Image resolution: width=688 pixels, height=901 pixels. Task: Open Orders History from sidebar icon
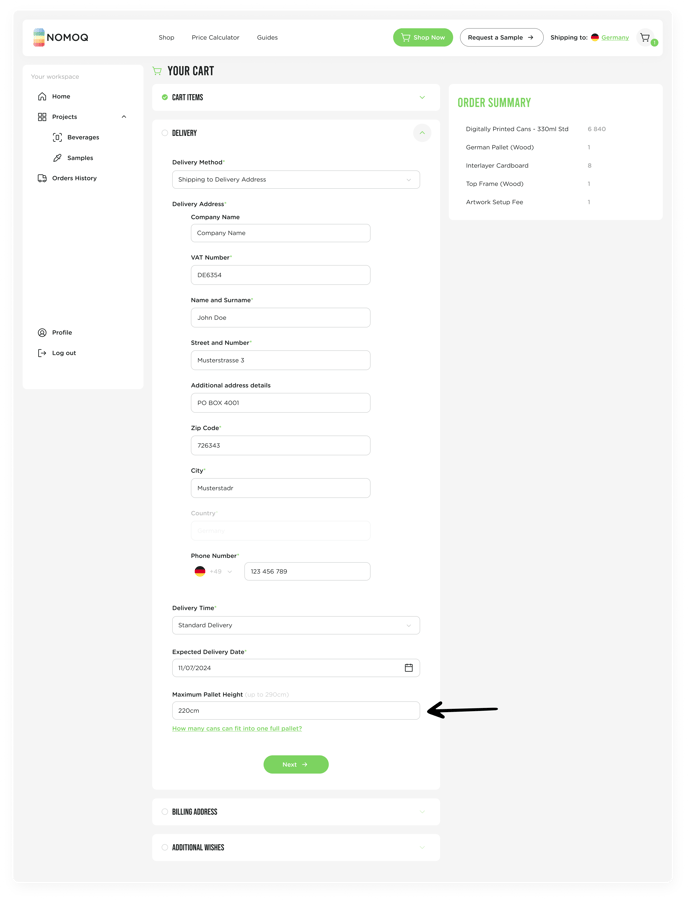click(x=42, y=178)
